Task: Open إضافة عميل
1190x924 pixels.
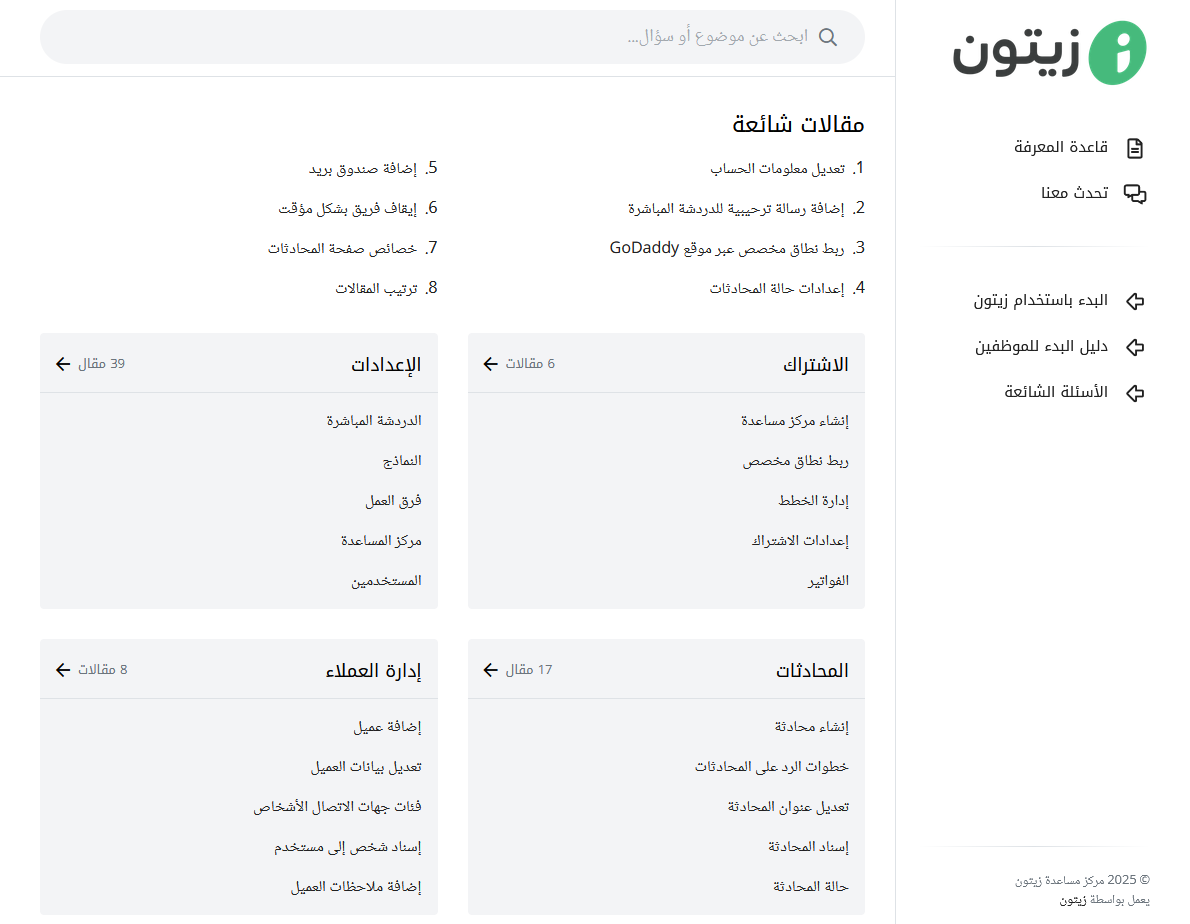Action: pos(387,727)
